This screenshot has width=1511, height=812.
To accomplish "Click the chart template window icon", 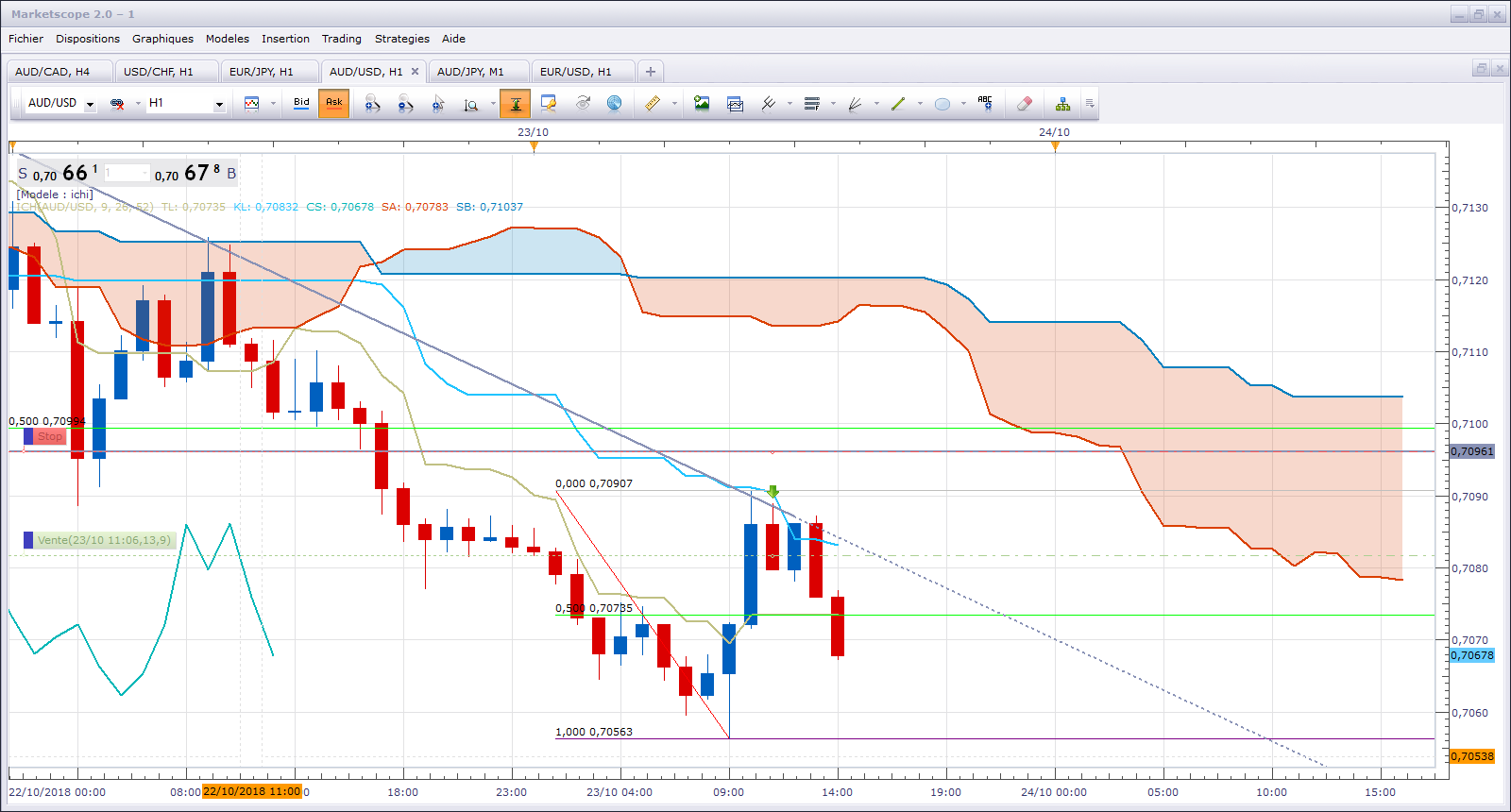I will [736, 104].
